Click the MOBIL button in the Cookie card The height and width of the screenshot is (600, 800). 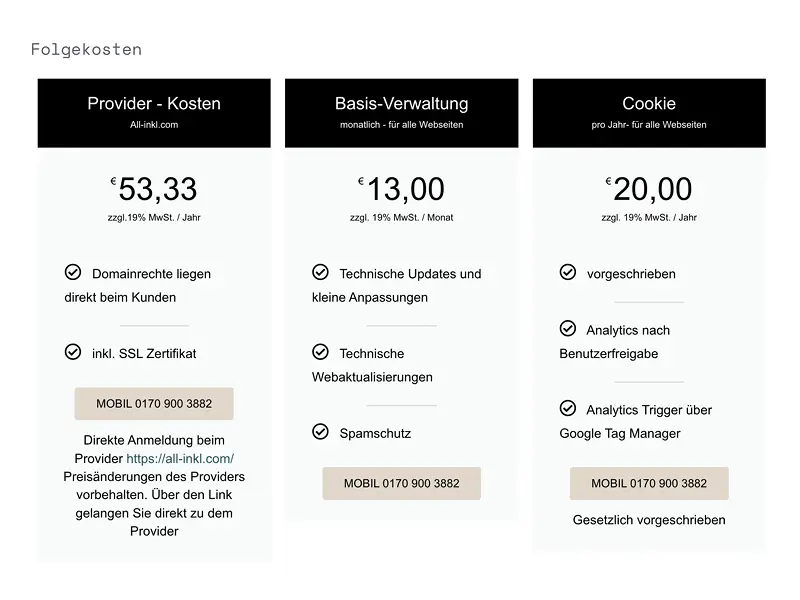(x=648, y=483)
